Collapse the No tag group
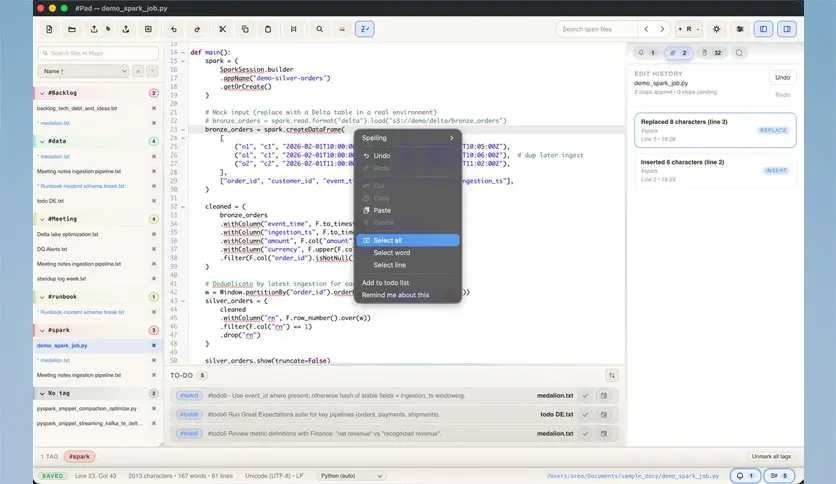Screen dimensions: 836x484 (42, 393)
